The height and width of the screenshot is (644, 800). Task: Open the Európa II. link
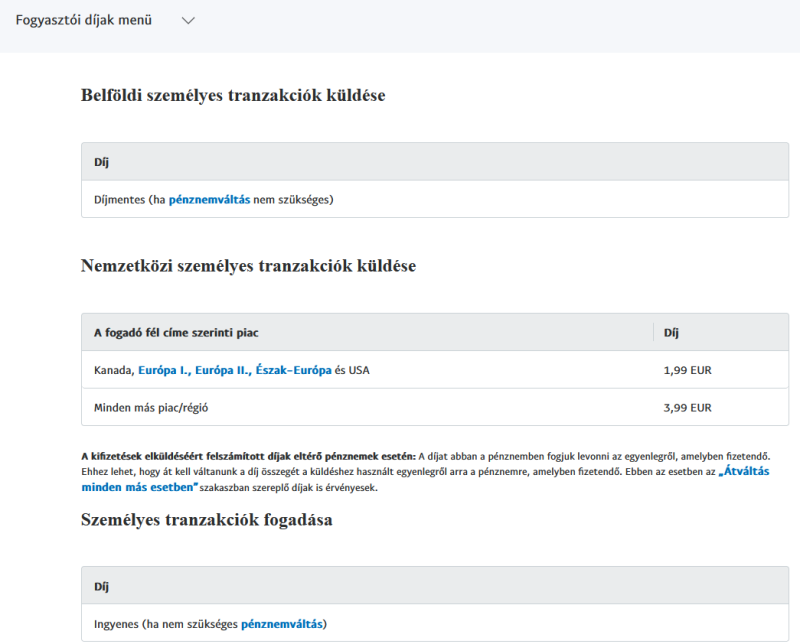pyautogui.click(x=223, y=370)
